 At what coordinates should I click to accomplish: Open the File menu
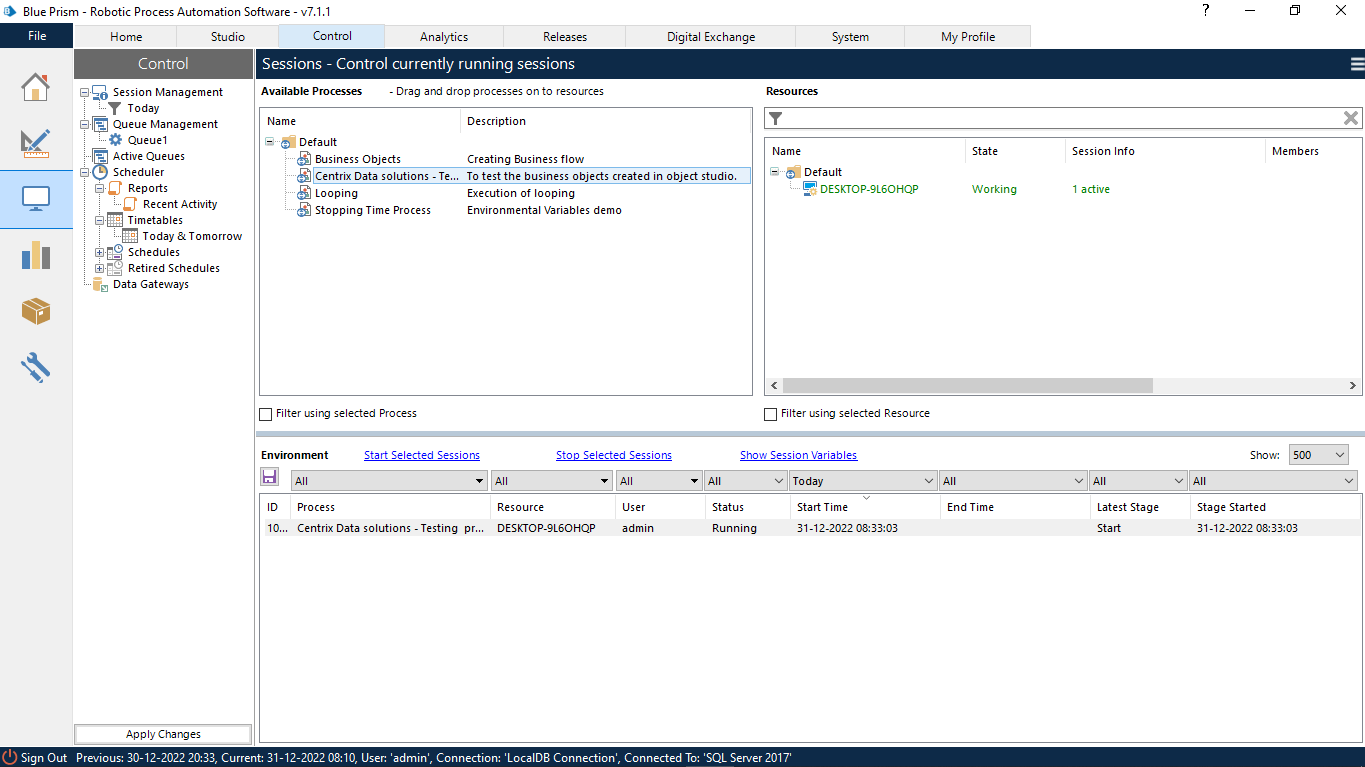(36, 35)
